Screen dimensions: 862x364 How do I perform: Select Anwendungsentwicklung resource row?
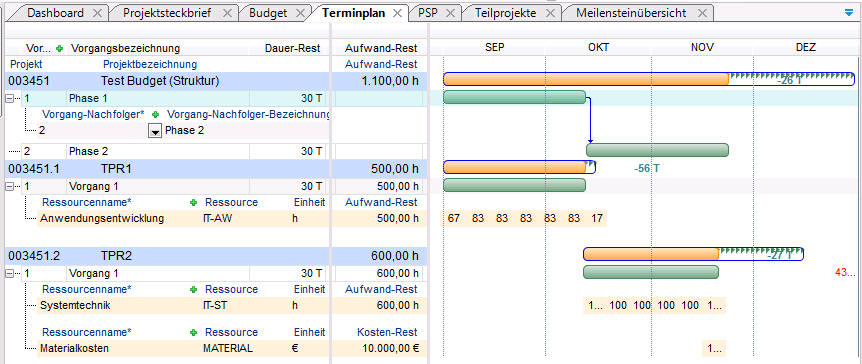point(231,218)
